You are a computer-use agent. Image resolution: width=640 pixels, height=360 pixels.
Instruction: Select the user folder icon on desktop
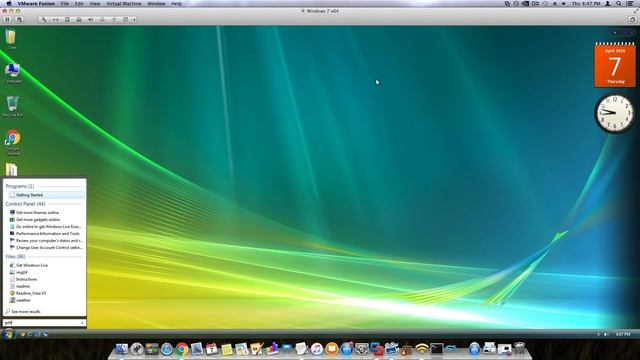pyautogui.click(x=11, y=39)
